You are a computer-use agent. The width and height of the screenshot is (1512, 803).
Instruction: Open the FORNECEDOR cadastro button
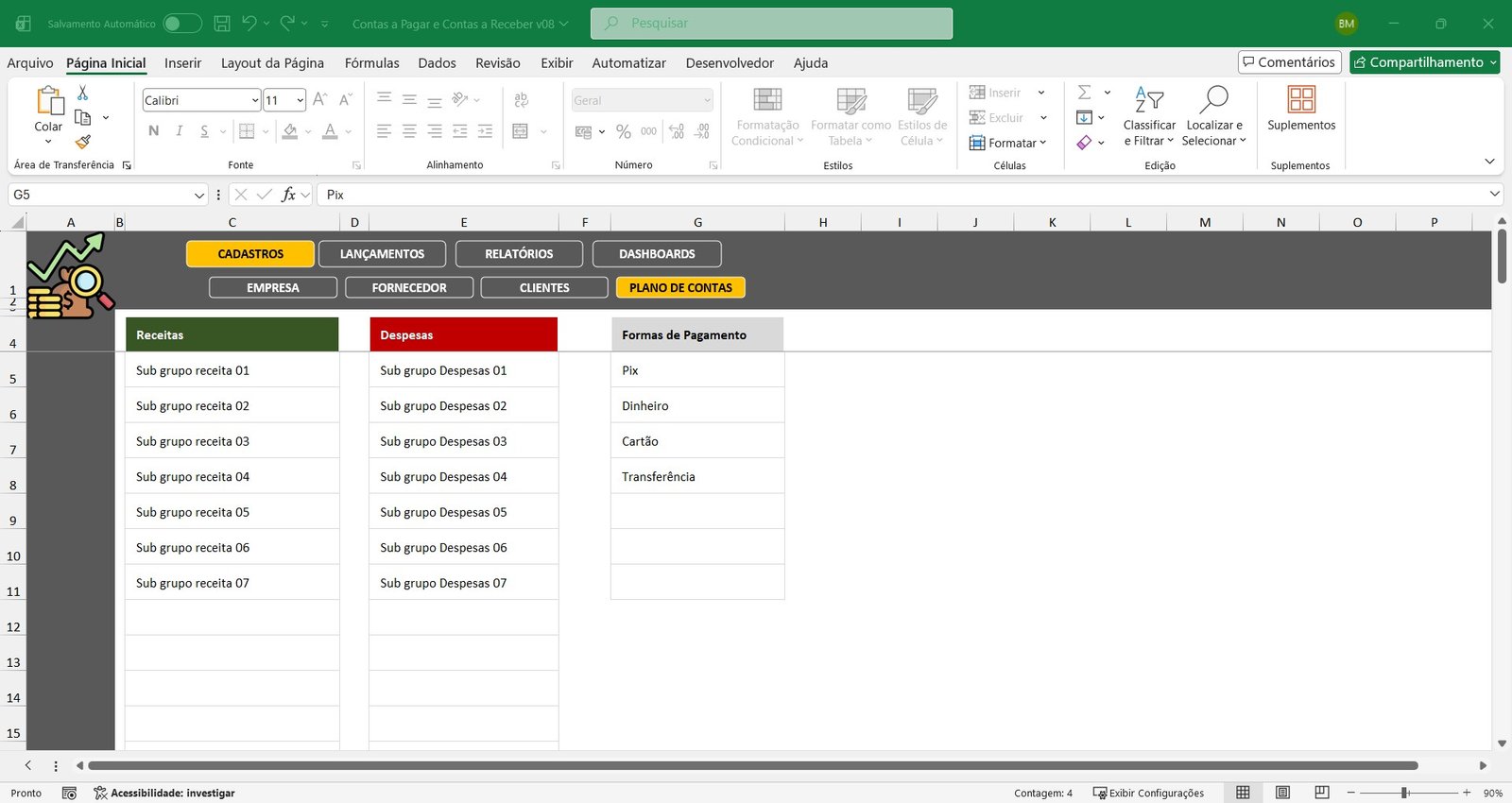409,288
